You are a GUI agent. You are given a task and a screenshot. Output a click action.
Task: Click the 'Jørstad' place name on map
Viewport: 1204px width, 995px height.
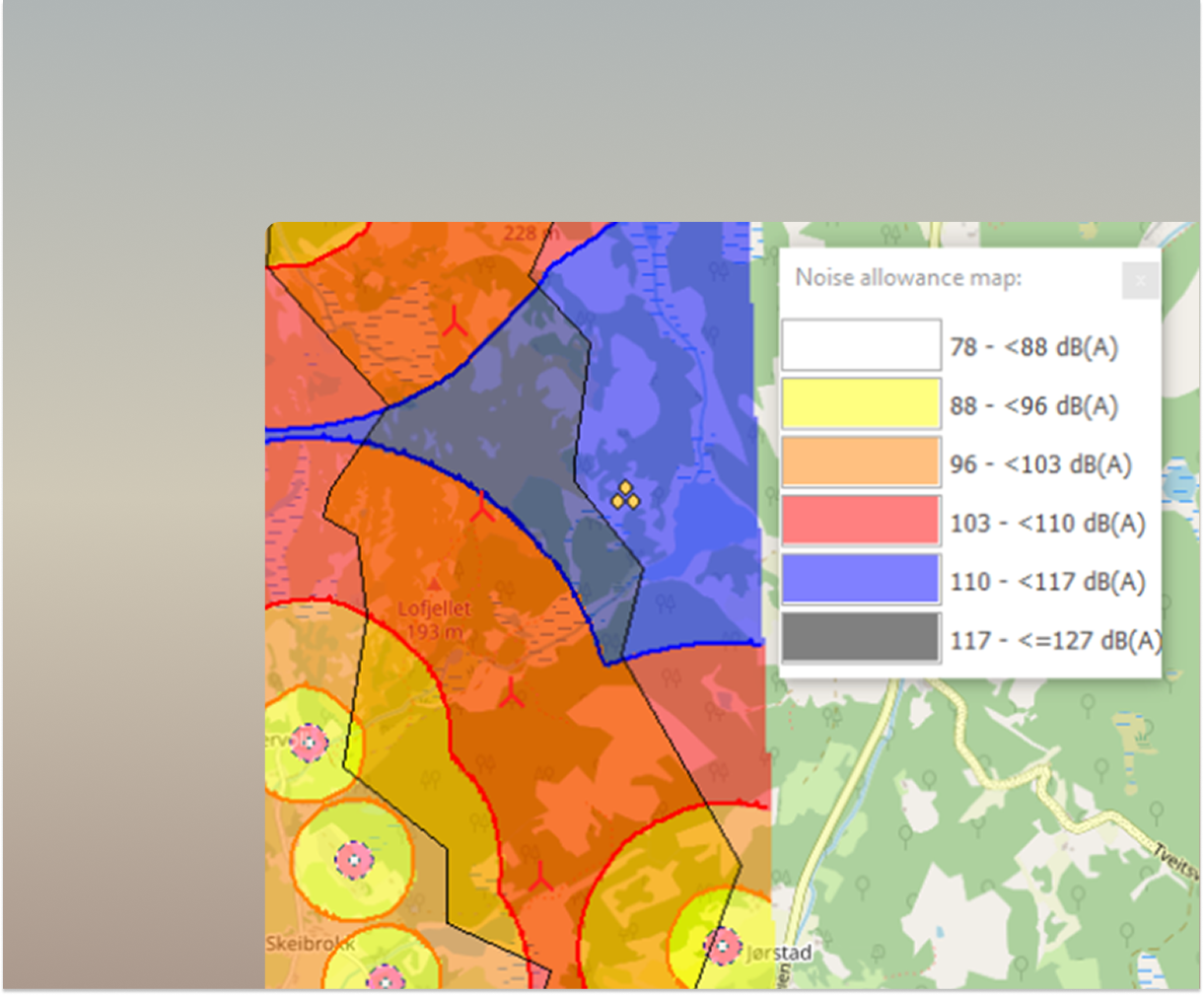click(779, 953)
